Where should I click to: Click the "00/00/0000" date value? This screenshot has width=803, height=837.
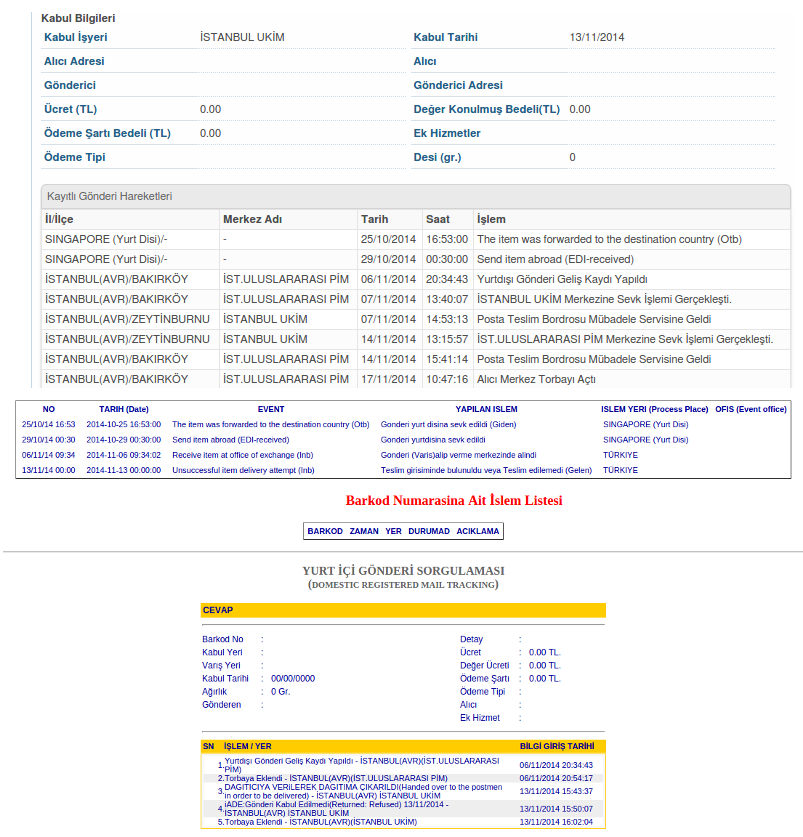pos(293,679)
